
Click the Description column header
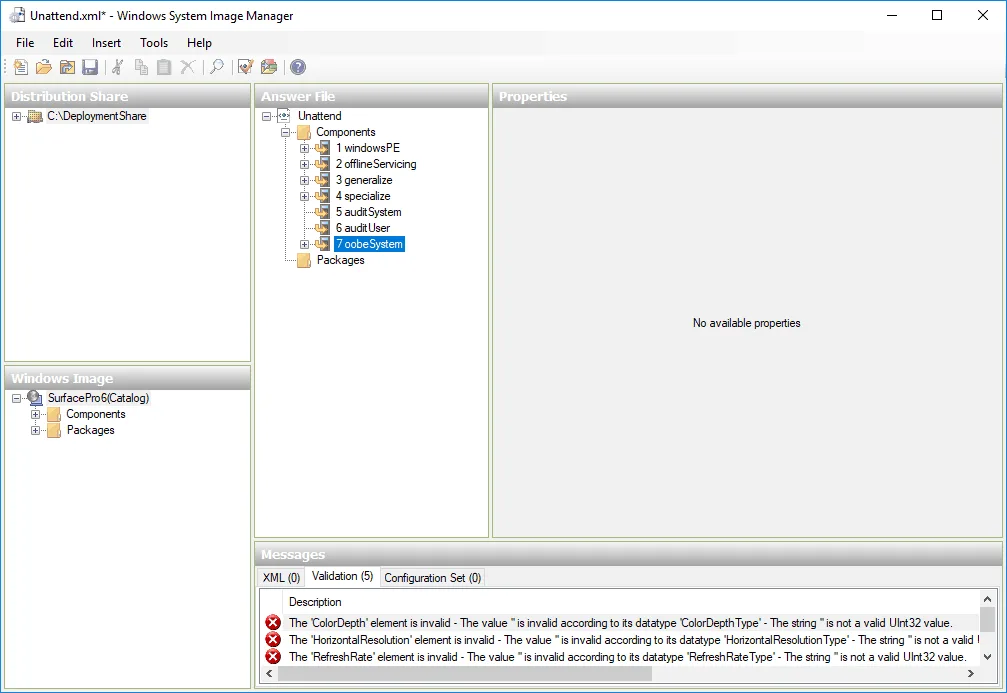click(x=315, y=602)
